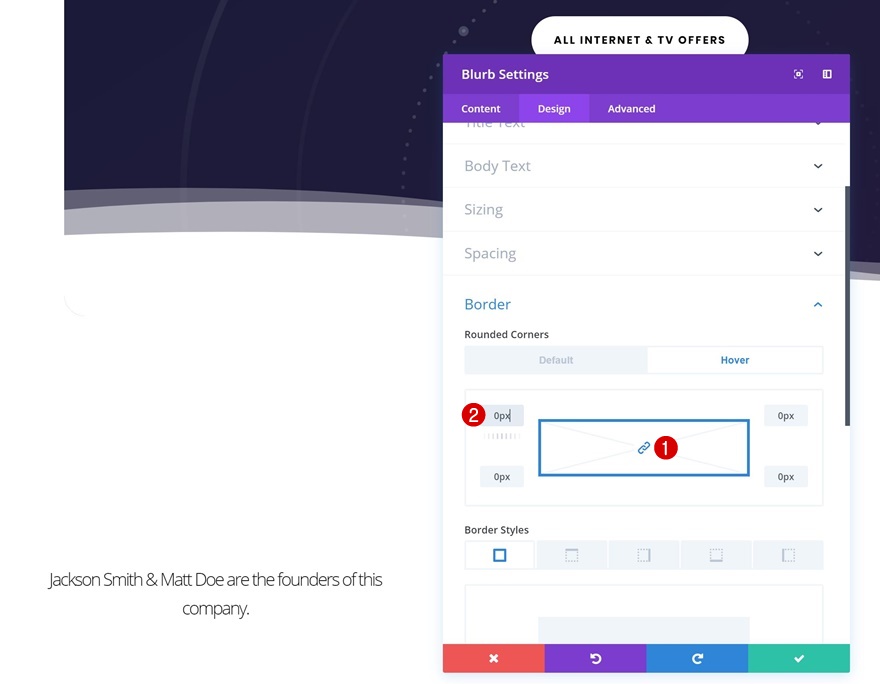This screenshot has width=880, height=684.
Task: Click the Body Text section title
Action: point(497,166)
